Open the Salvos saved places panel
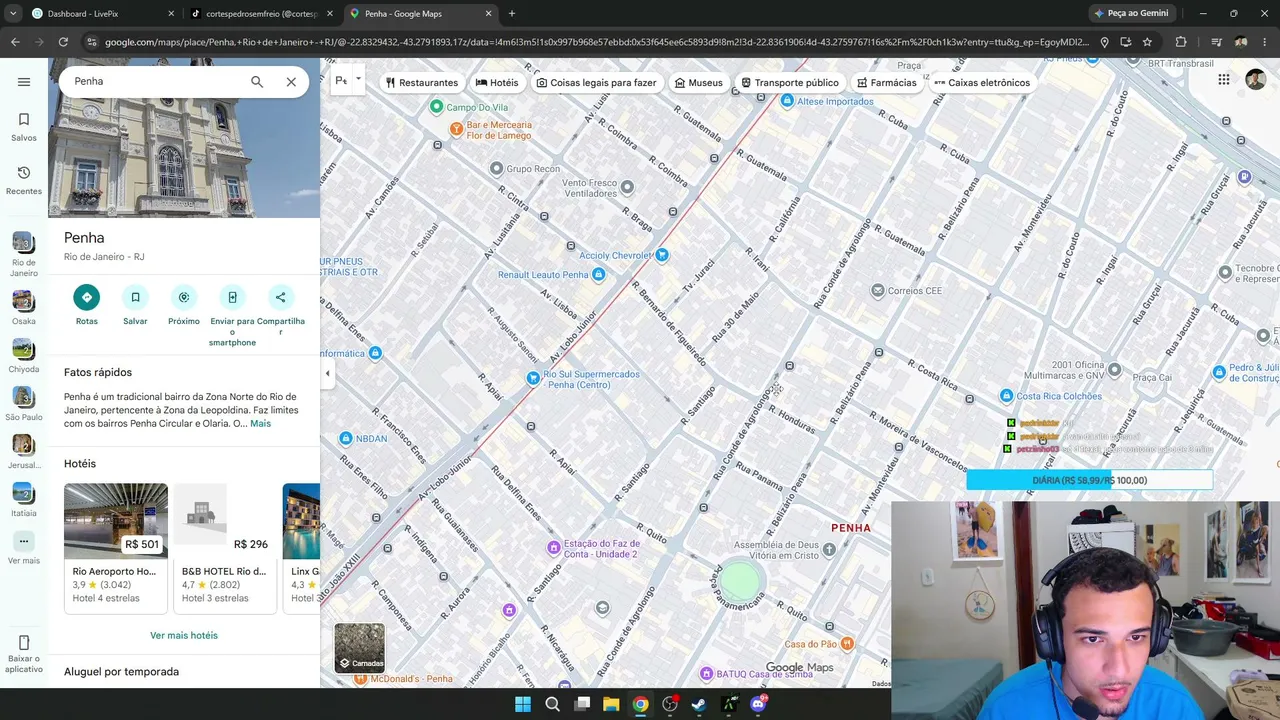The image size is (1280, 720). click(x=24, y=127)
